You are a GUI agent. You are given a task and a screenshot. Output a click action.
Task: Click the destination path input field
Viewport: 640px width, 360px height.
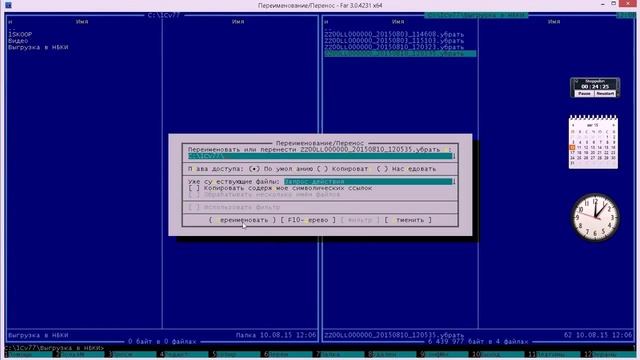[320, 156]
